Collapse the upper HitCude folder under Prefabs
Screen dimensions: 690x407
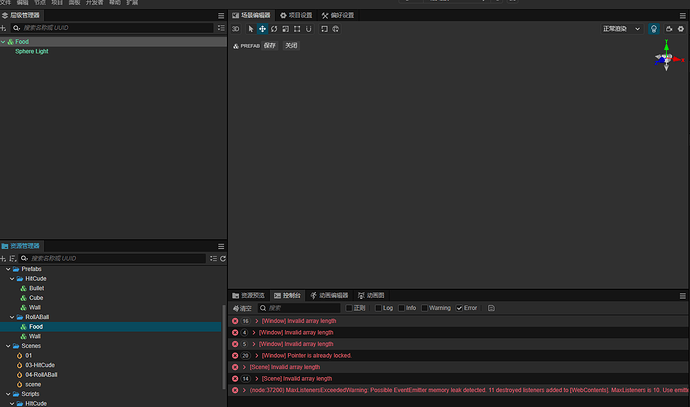click(x=12, y=279)
